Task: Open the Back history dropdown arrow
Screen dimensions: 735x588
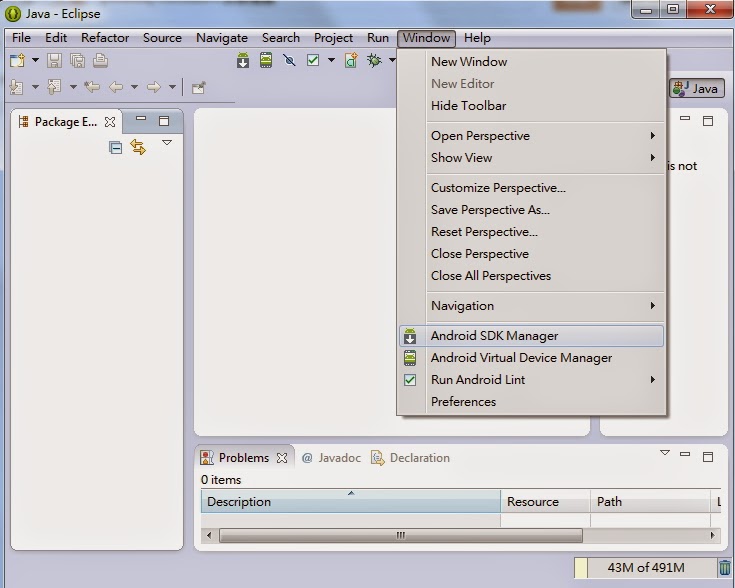Action: (x=135, y=87)
